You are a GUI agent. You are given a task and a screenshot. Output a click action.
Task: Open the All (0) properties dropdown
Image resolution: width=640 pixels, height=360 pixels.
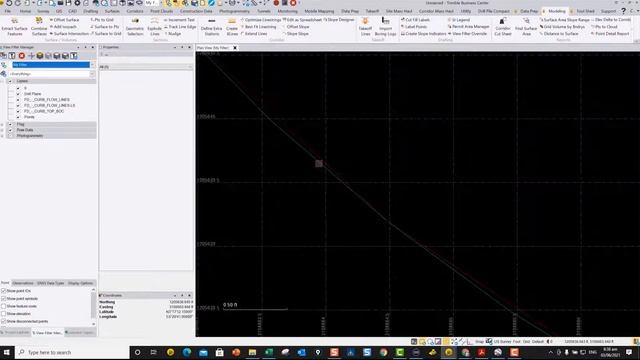click(190, 67)
